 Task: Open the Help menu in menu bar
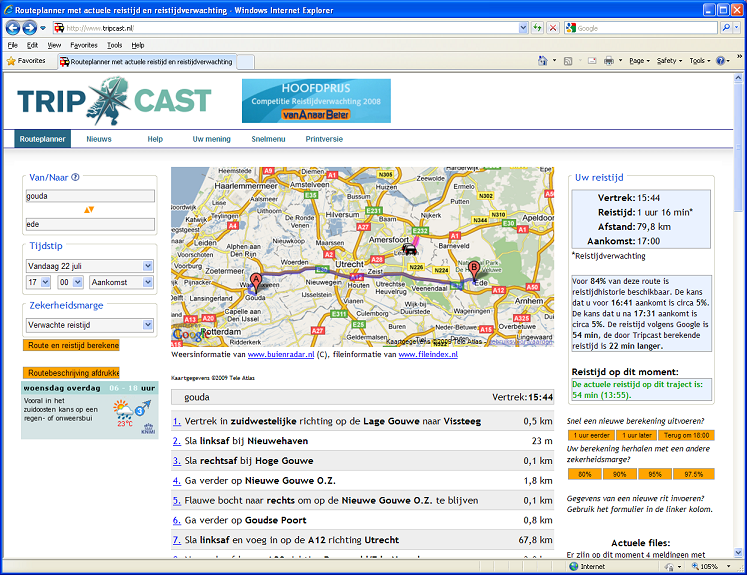pos(138,45)
